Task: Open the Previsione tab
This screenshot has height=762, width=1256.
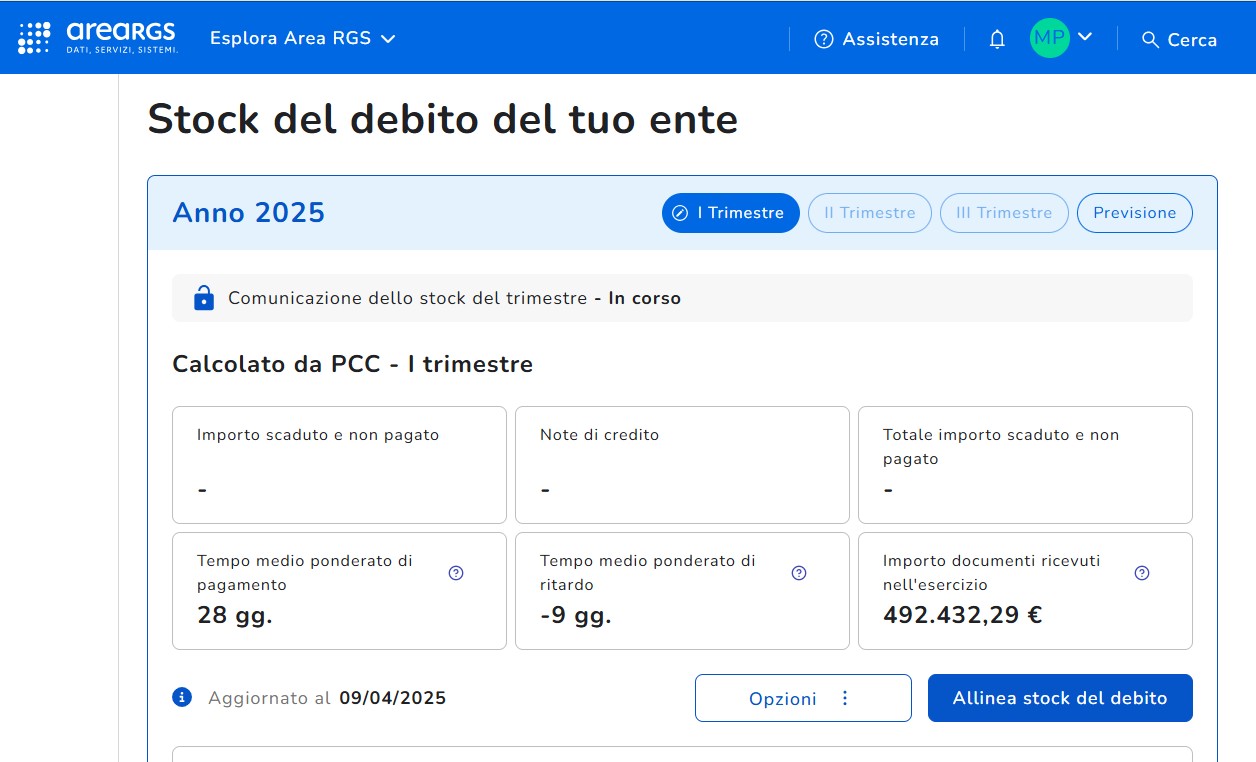Action: click(1134, 213)
